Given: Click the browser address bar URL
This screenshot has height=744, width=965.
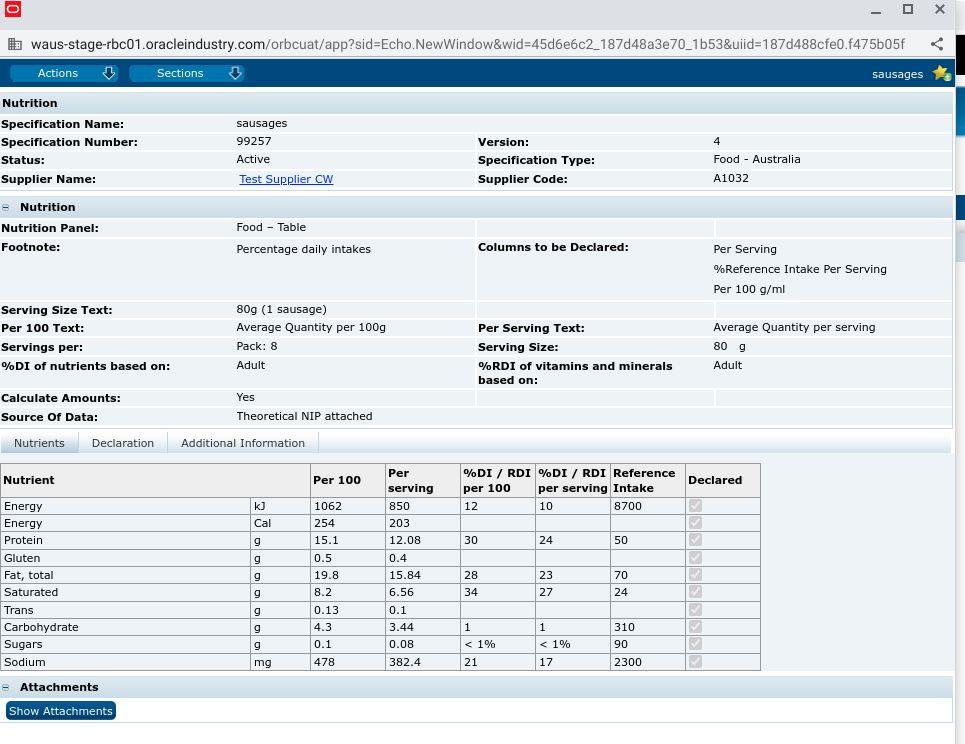Looking at the screenshot, I should pyautogui.click(x=468, y=44).
